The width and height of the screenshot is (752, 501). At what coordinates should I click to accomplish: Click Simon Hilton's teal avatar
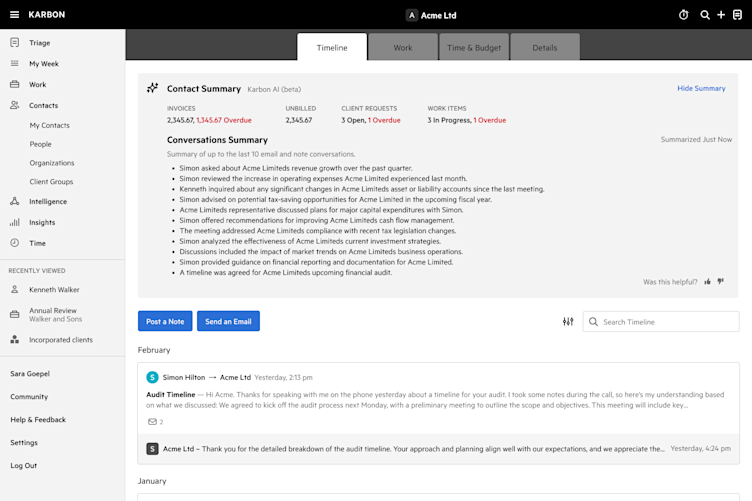coord(153,377)
